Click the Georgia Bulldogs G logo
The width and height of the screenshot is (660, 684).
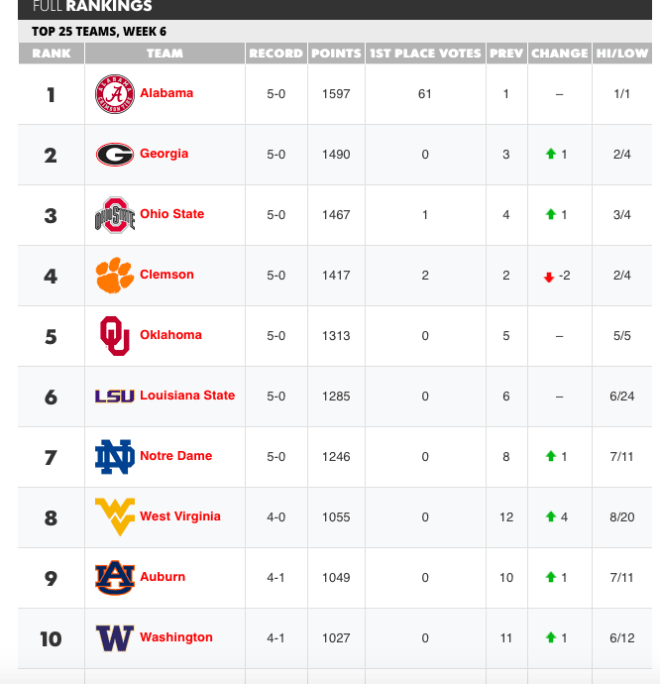[115, 154]
